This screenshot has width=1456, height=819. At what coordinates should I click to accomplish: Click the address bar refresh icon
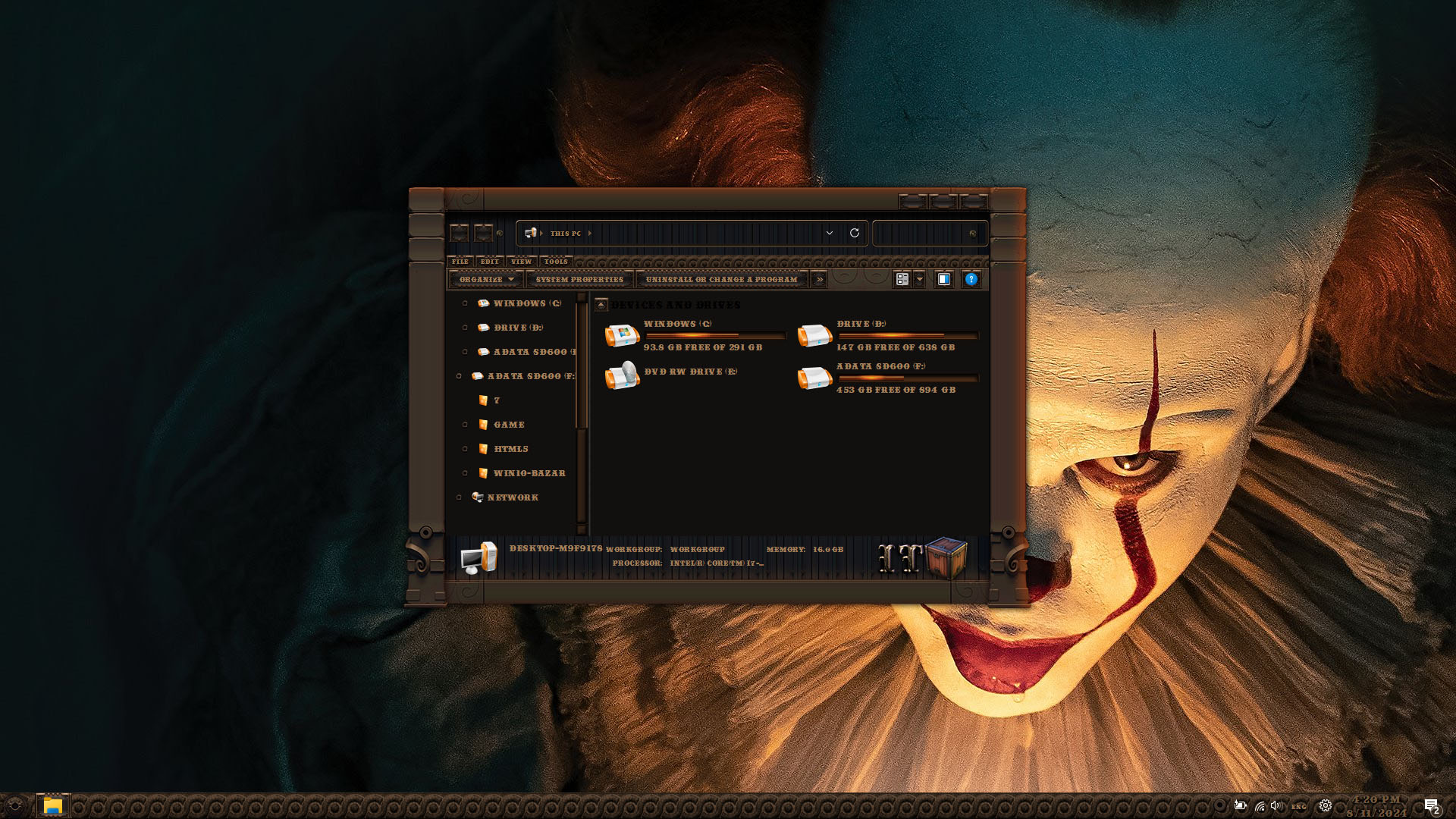click(855, 233)
